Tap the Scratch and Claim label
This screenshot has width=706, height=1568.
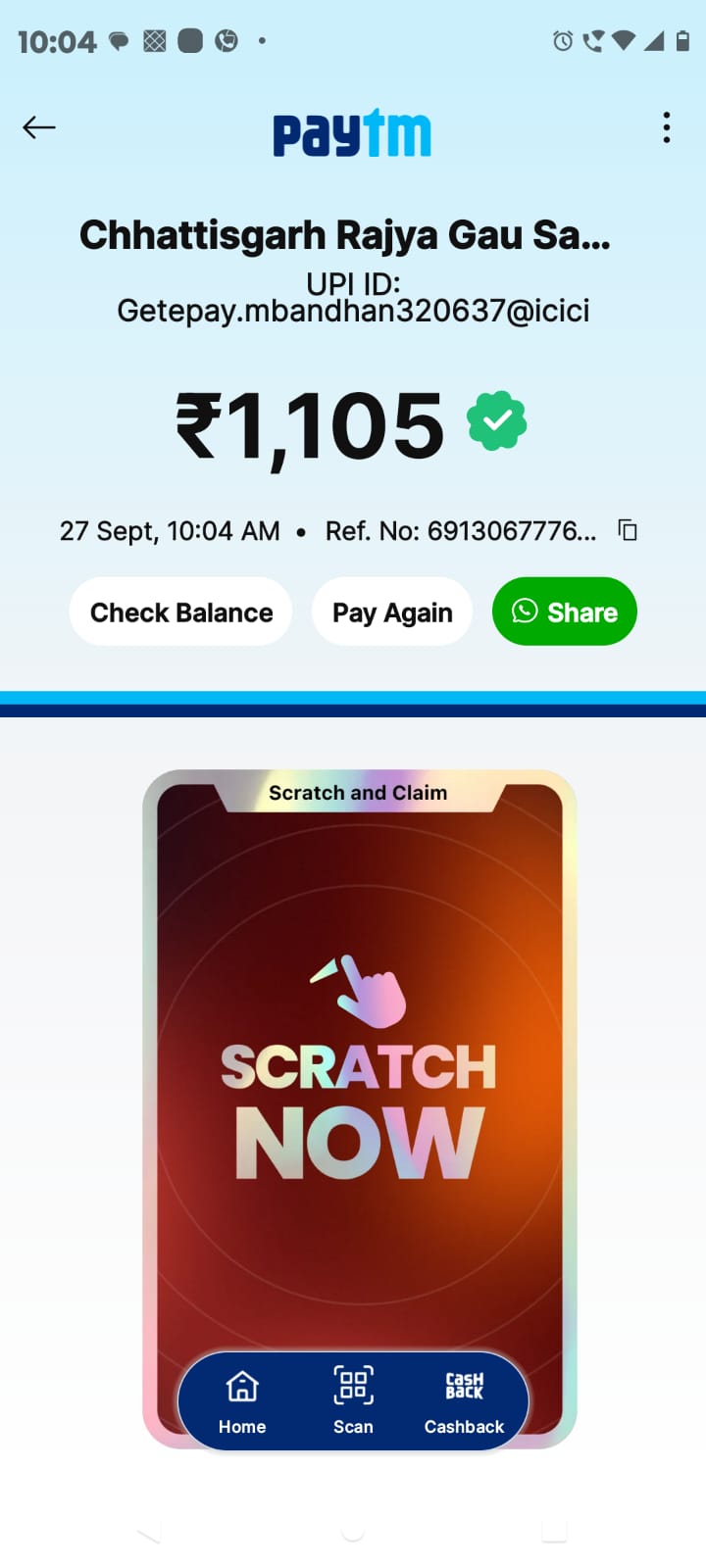point(358,793)
